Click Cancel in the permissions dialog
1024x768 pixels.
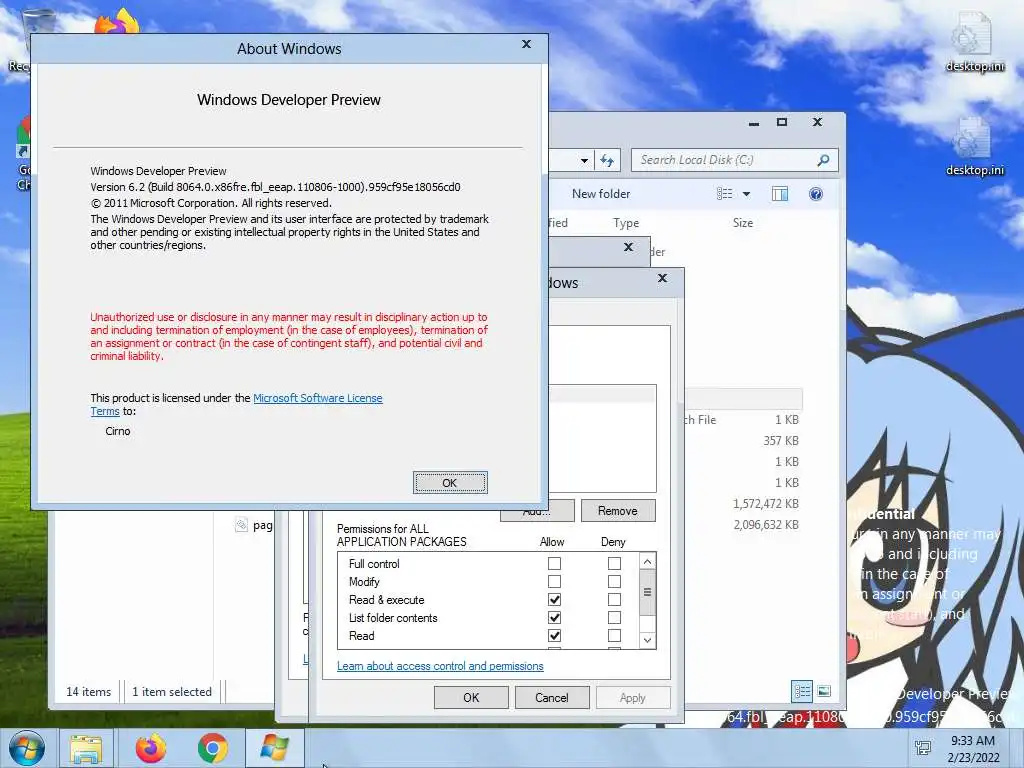click(552, 697)
